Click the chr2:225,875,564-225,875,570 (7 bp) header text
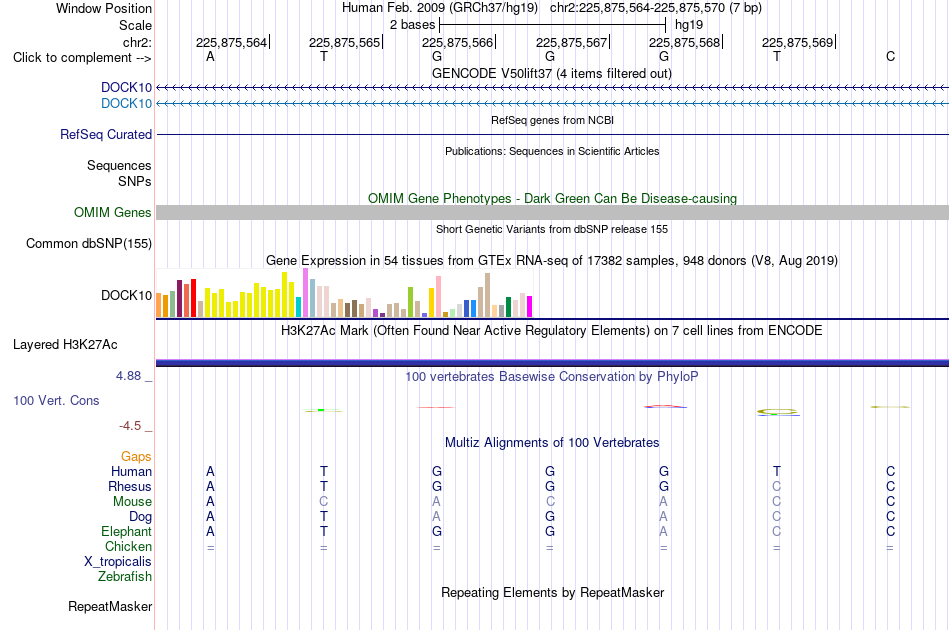Viewport: 950px width, 630px height. click(656, 8)
